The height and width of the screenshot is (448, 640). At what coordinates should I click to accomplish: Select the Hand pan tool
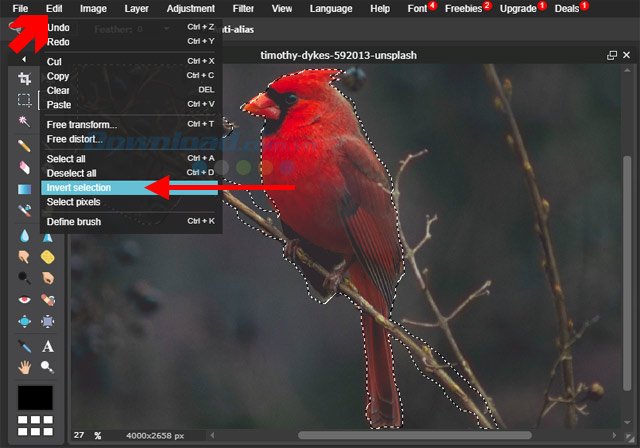(x=24, y=368)
